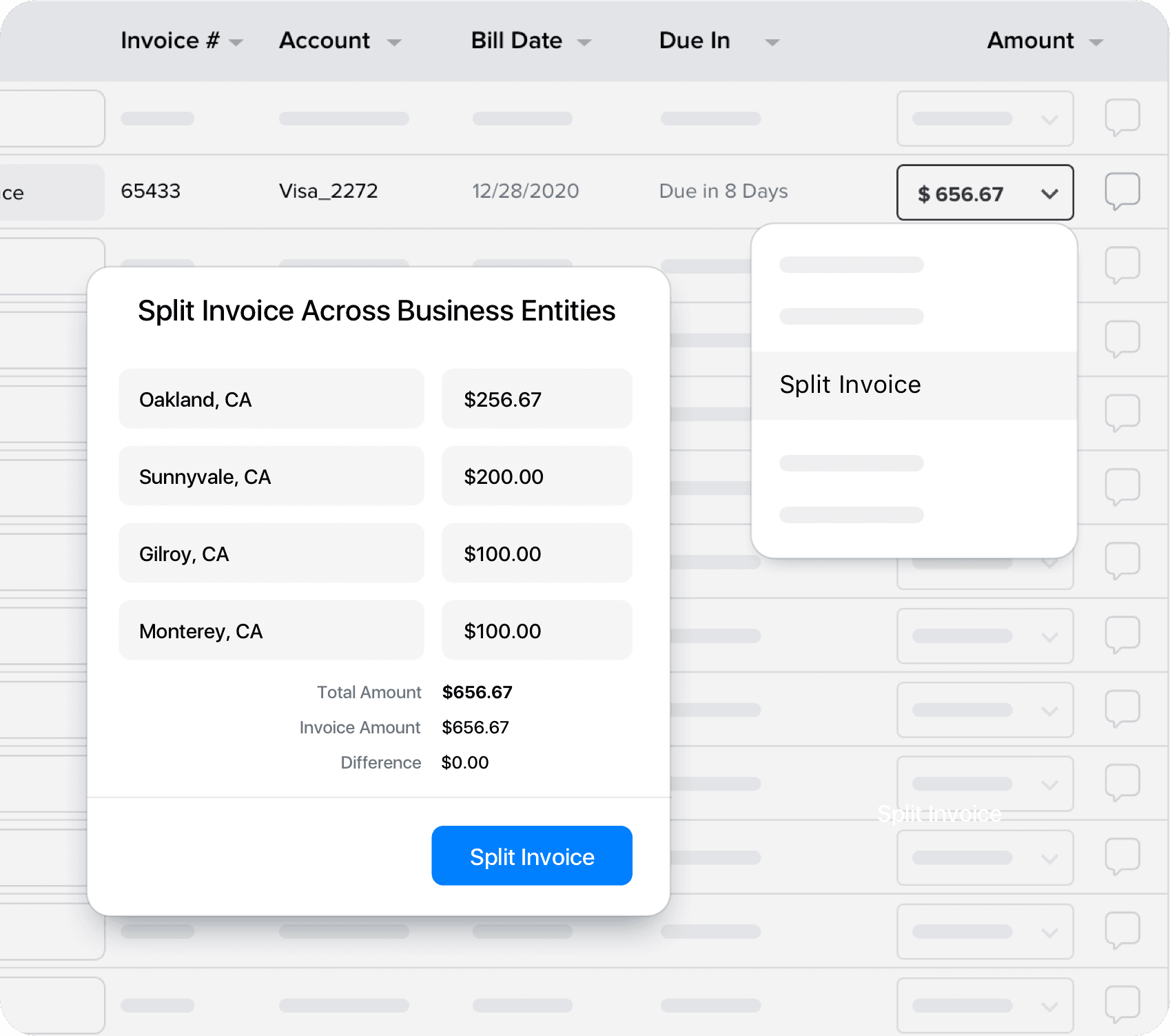1170x1036 pixels.
Task: Click comment bubble icon in last table row
Action: coord(1122,1004)
